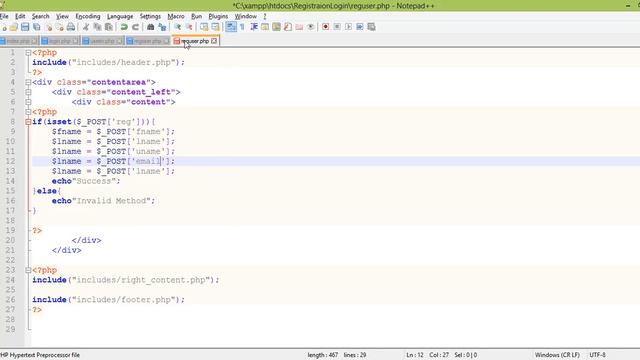The width and height of the screenshot is (640, 360).
Task: Toggle the Indent Guide toolbar button
Action: click(x=253, y=27)
